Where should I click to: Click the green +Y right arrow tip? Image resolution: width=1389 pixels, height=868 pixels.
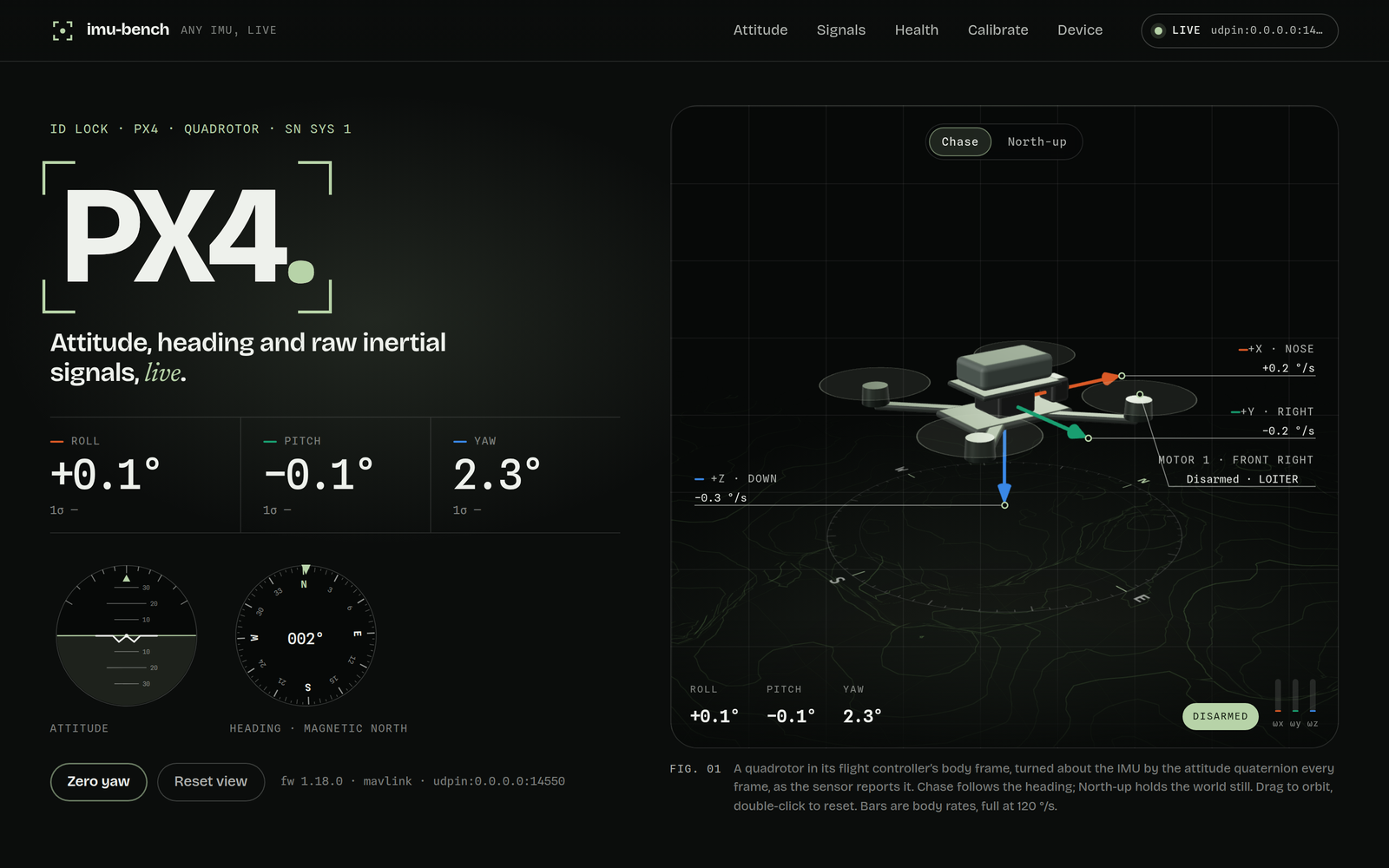pos(1078,431)
